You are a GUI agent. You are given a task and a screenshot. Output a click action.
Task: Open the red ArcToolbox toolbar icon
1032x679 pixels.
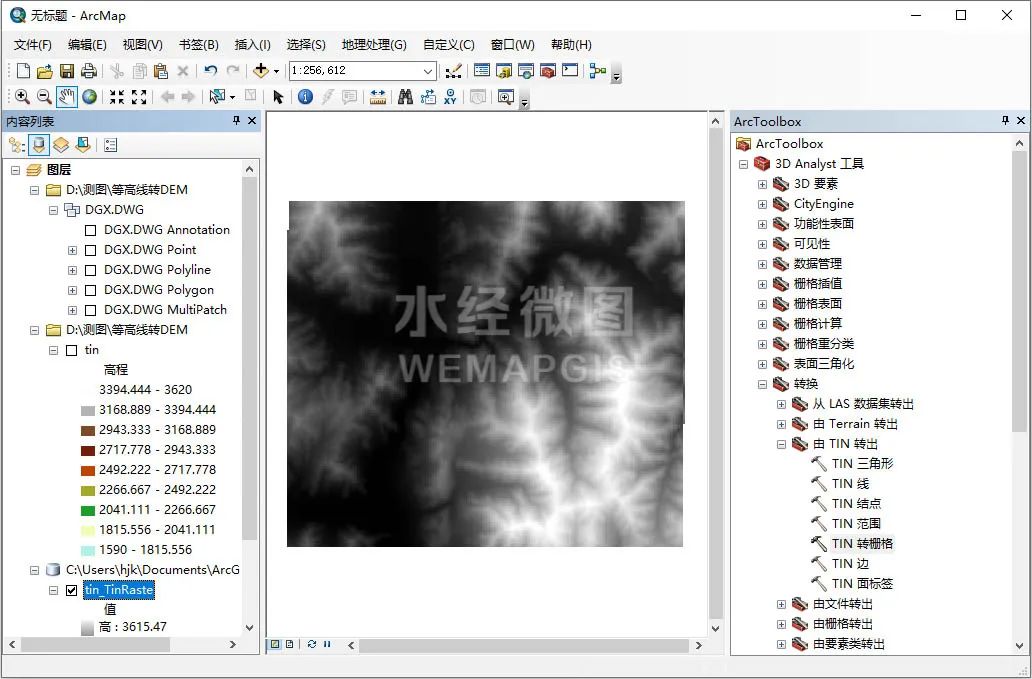pos(548,70)
